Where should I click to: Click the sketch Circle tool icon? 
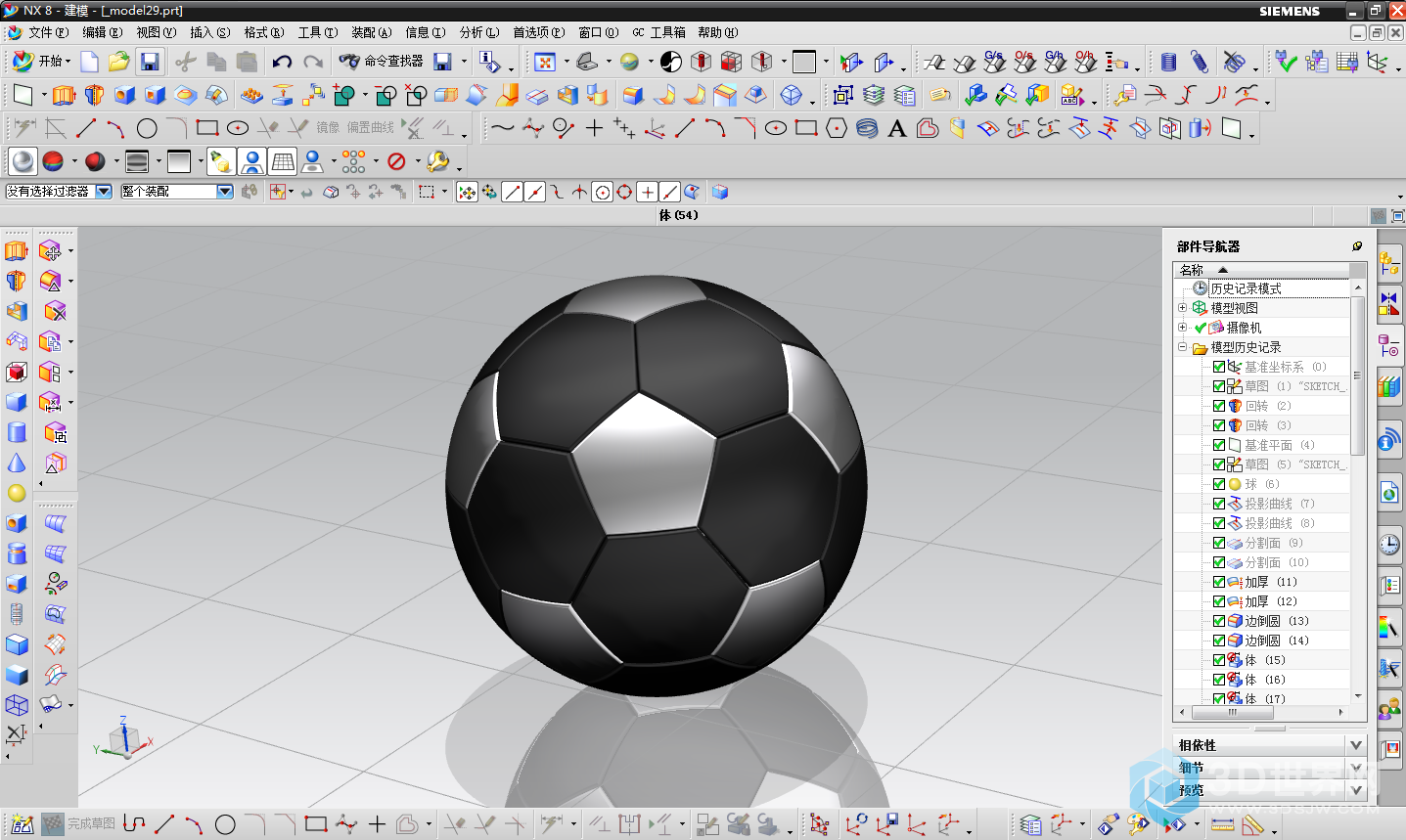[x=147, y=128]
